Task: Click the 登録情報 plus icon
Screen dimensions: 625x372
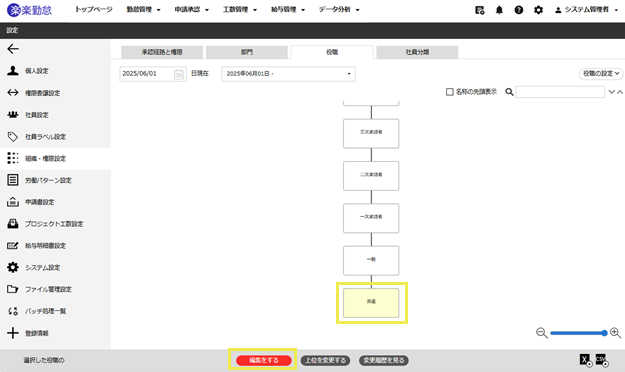Action: (x=13, y=333)
